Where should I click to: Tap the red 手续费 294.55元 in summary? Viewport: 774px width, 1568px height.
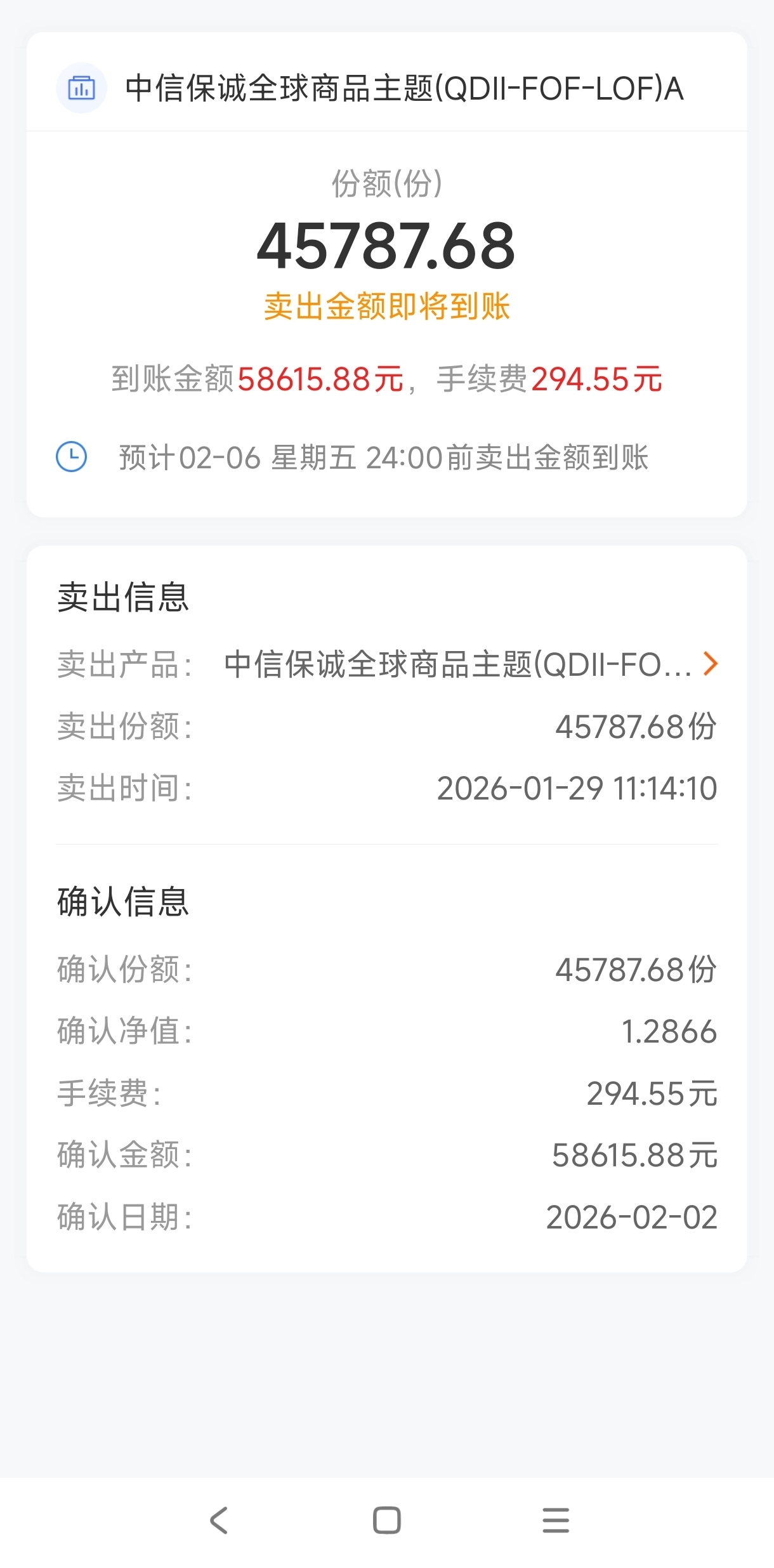[596, 379]
